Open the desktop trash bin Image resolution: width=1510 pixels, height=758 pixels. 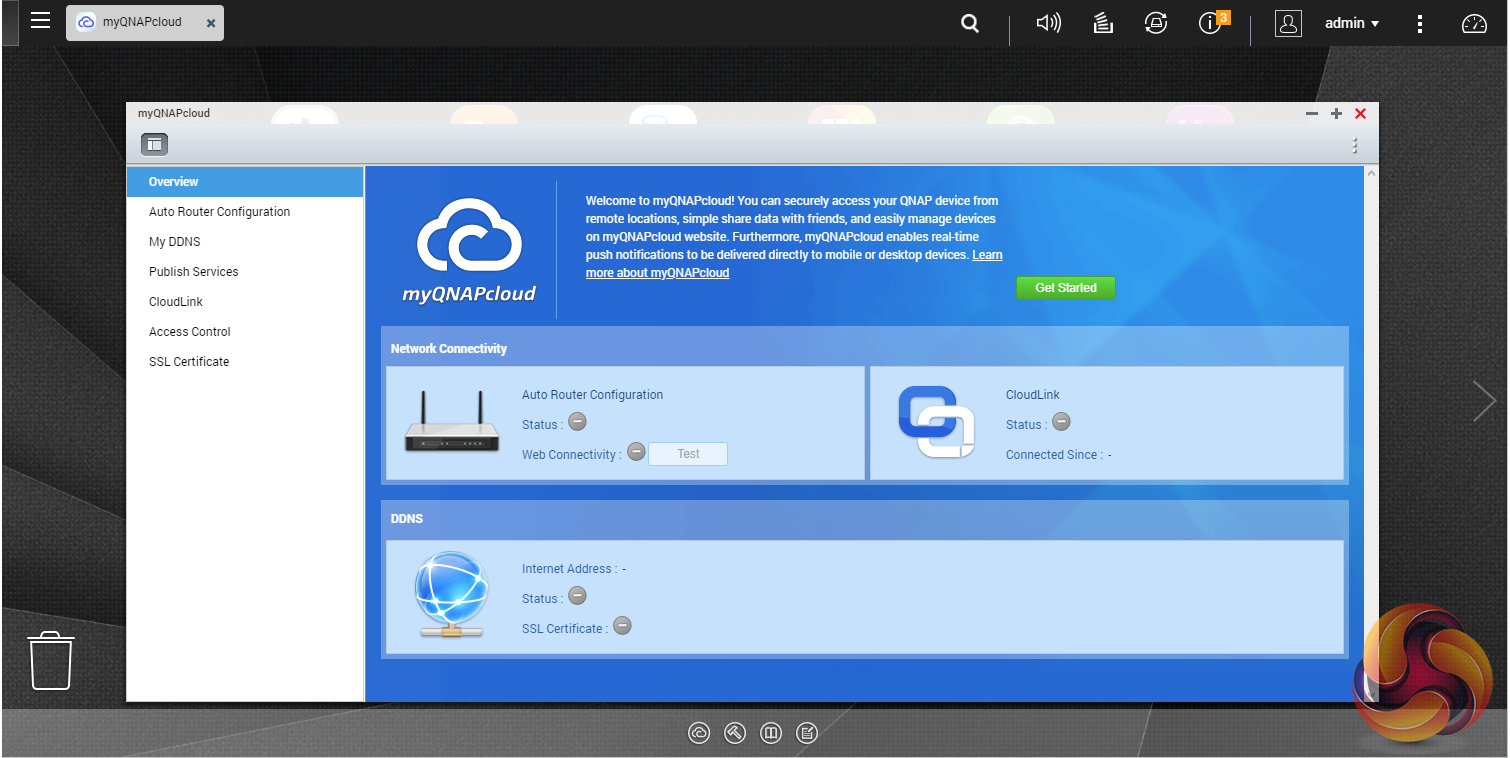[51, 660]
